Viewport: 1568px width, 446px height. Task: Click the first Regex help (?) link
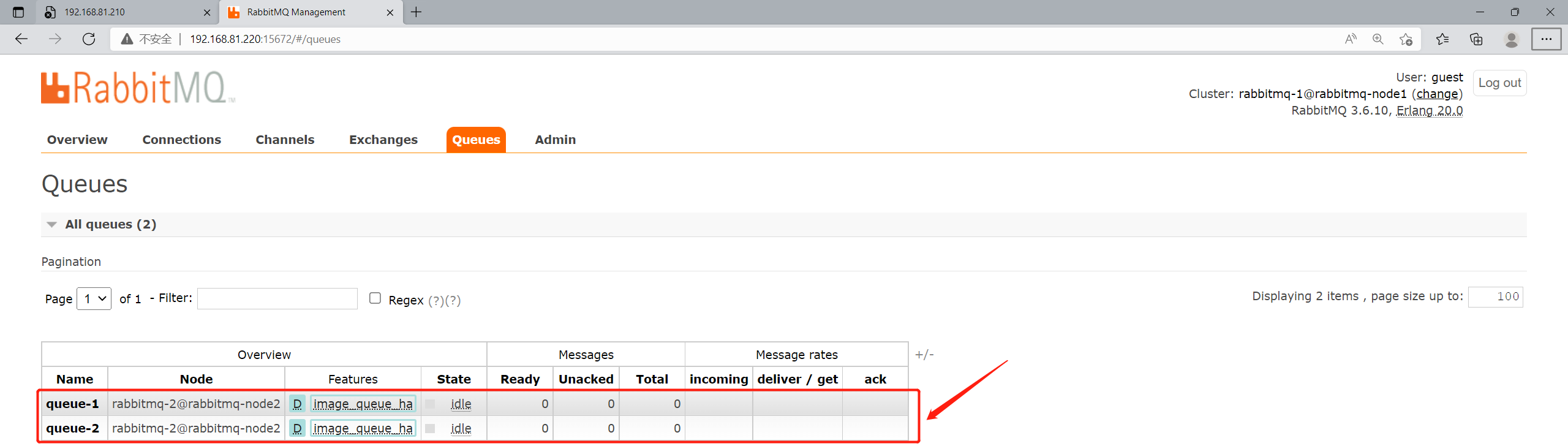(x=435, y=300)
